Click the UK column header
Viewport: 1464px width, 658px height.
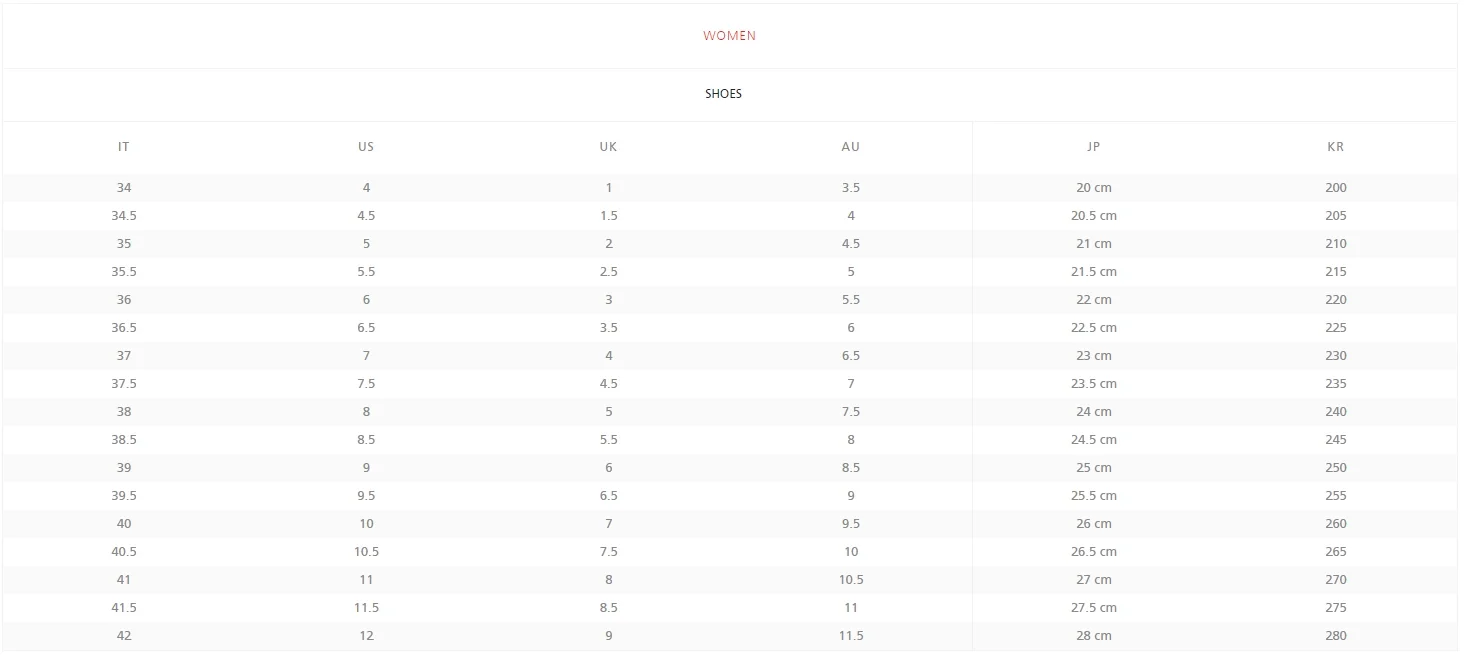(608, 147)
